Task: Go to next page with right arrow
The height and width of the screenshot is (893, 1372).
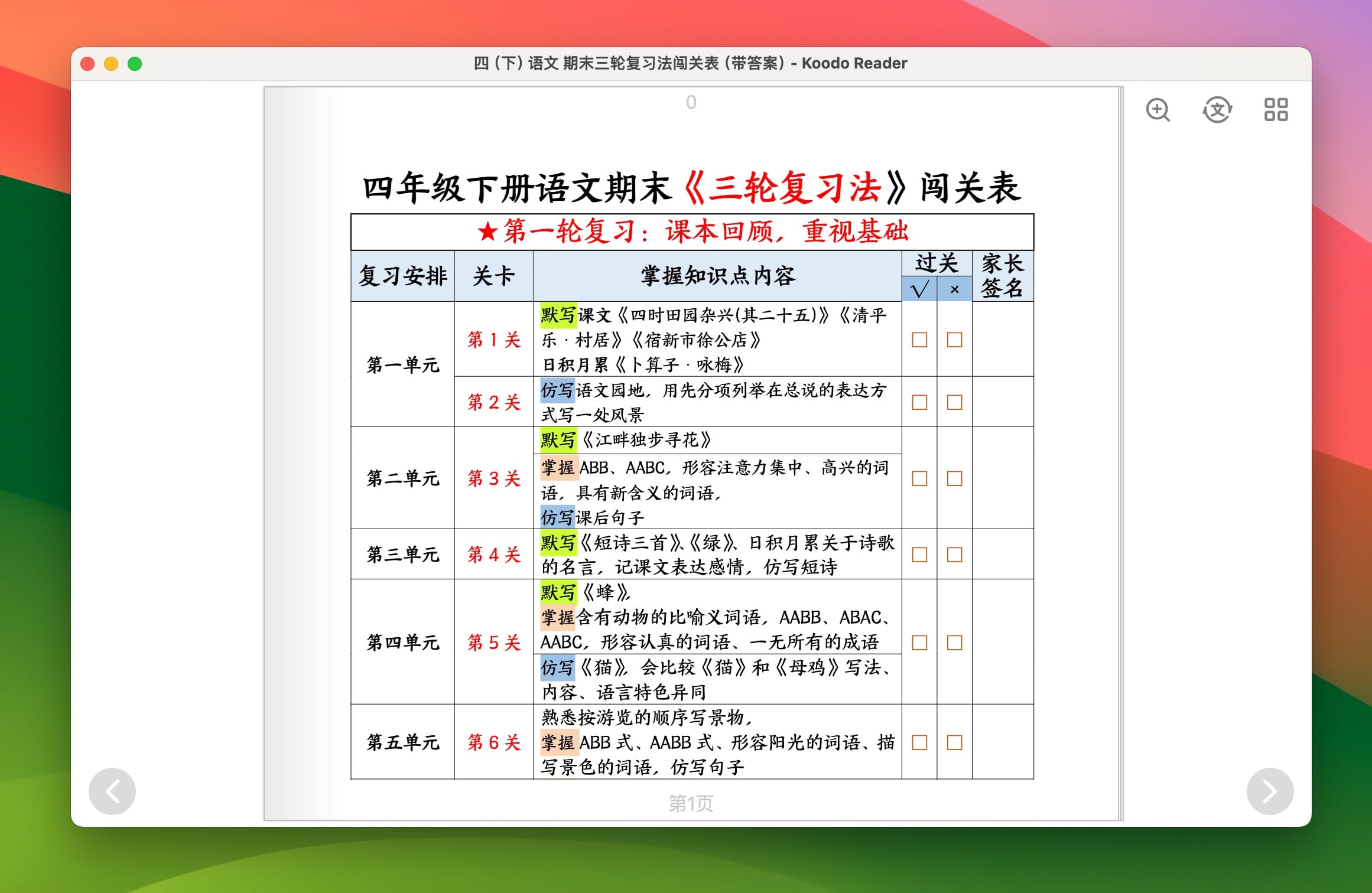Action: 1270,791
